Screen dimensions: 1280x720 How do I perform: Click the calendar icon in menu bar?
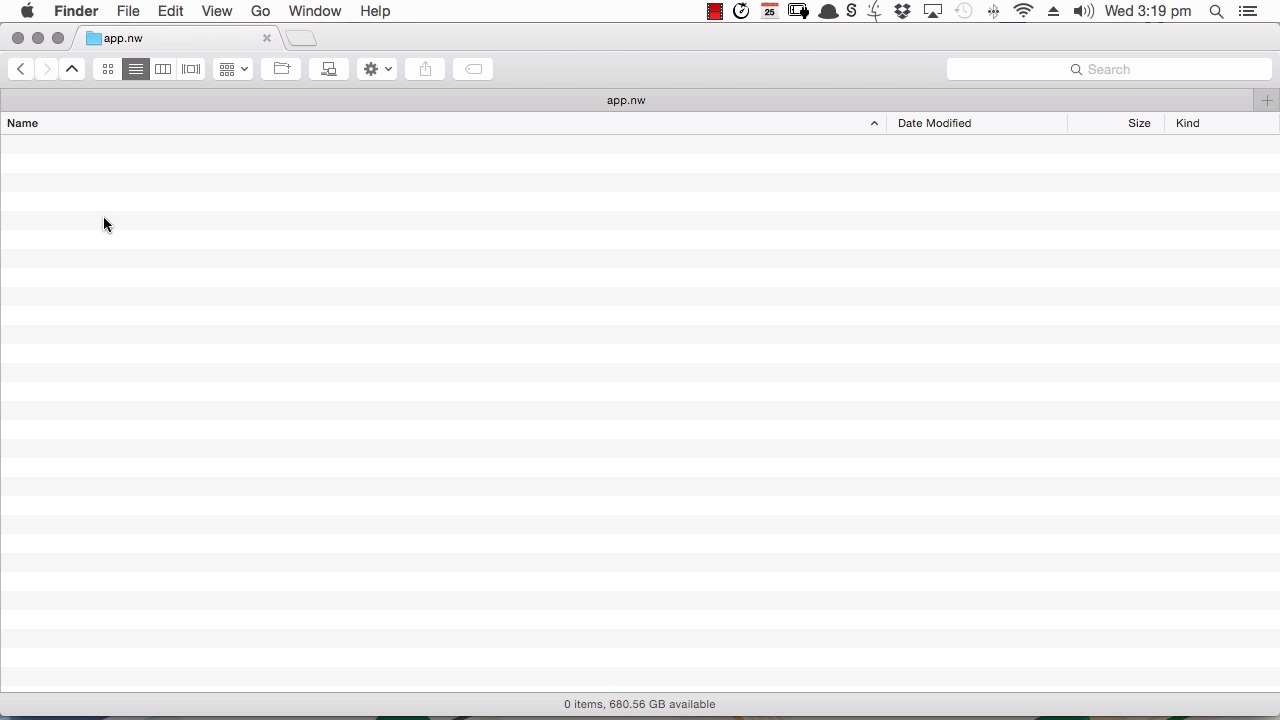coord(770,11)
